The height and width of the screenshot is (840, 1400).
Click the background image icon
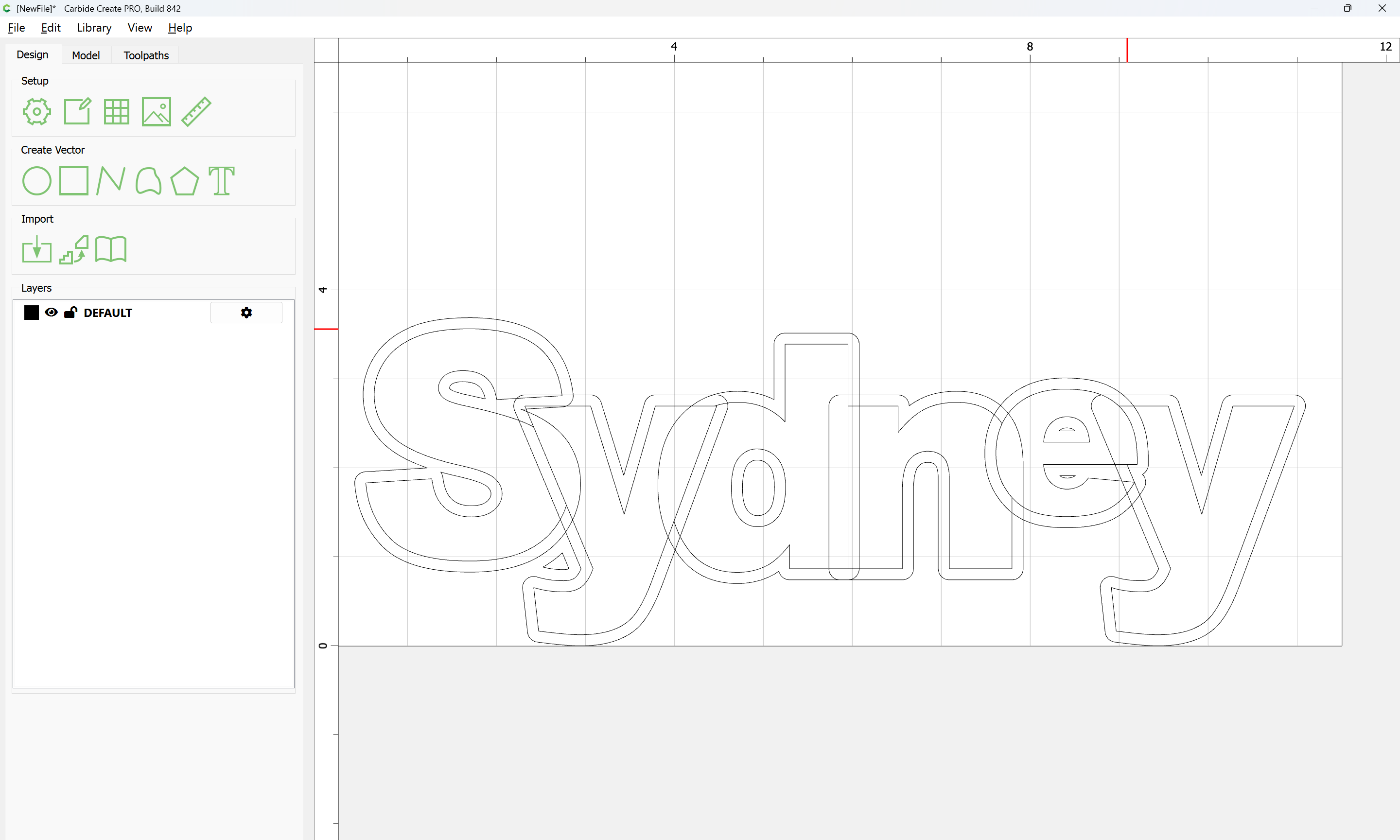[156, 111]
